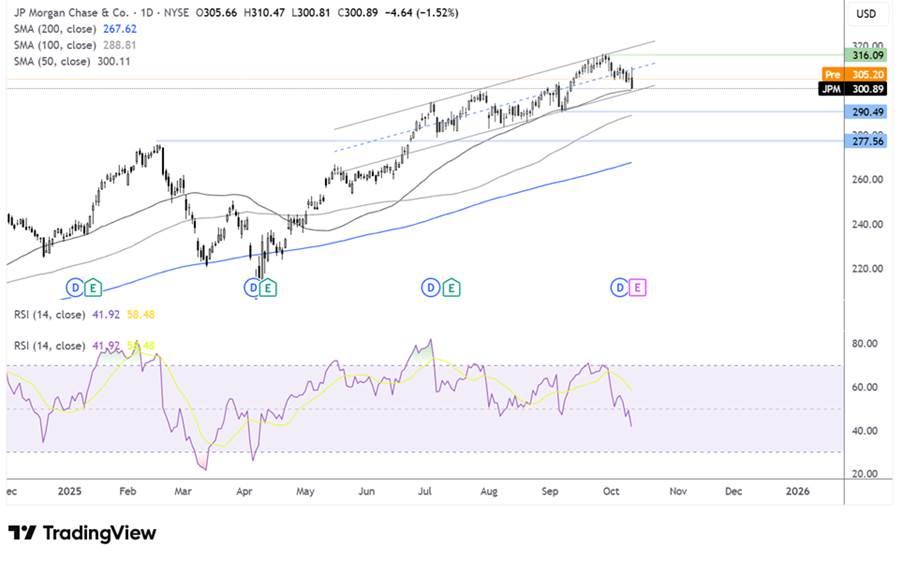Click the low price L300.81

[x=311, y=13]
